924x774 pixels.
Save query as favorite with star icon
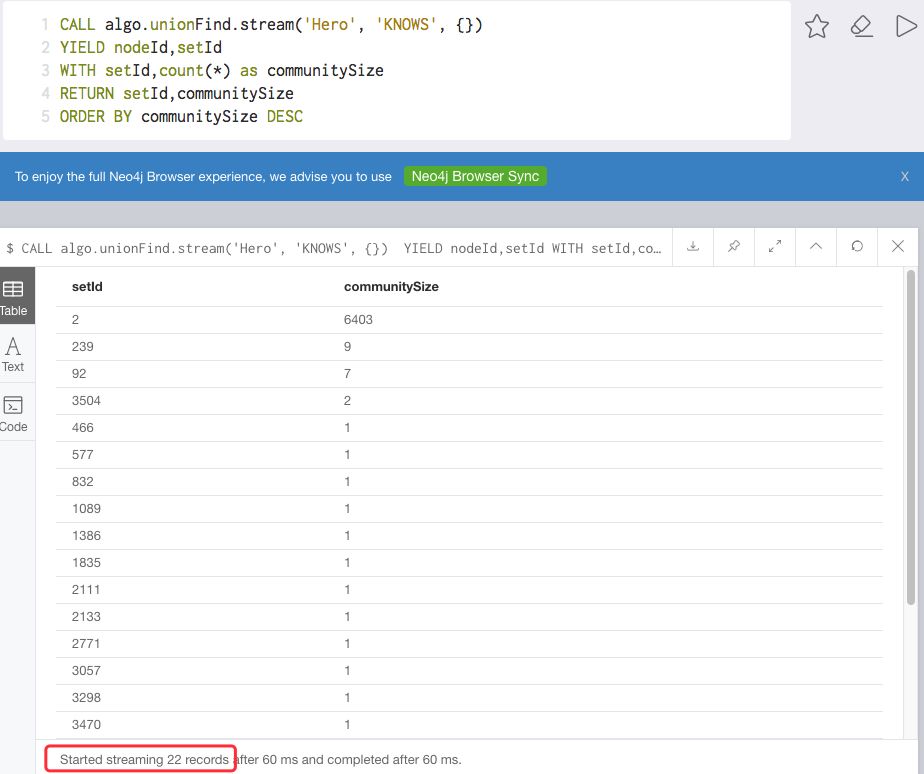point(817,27)
